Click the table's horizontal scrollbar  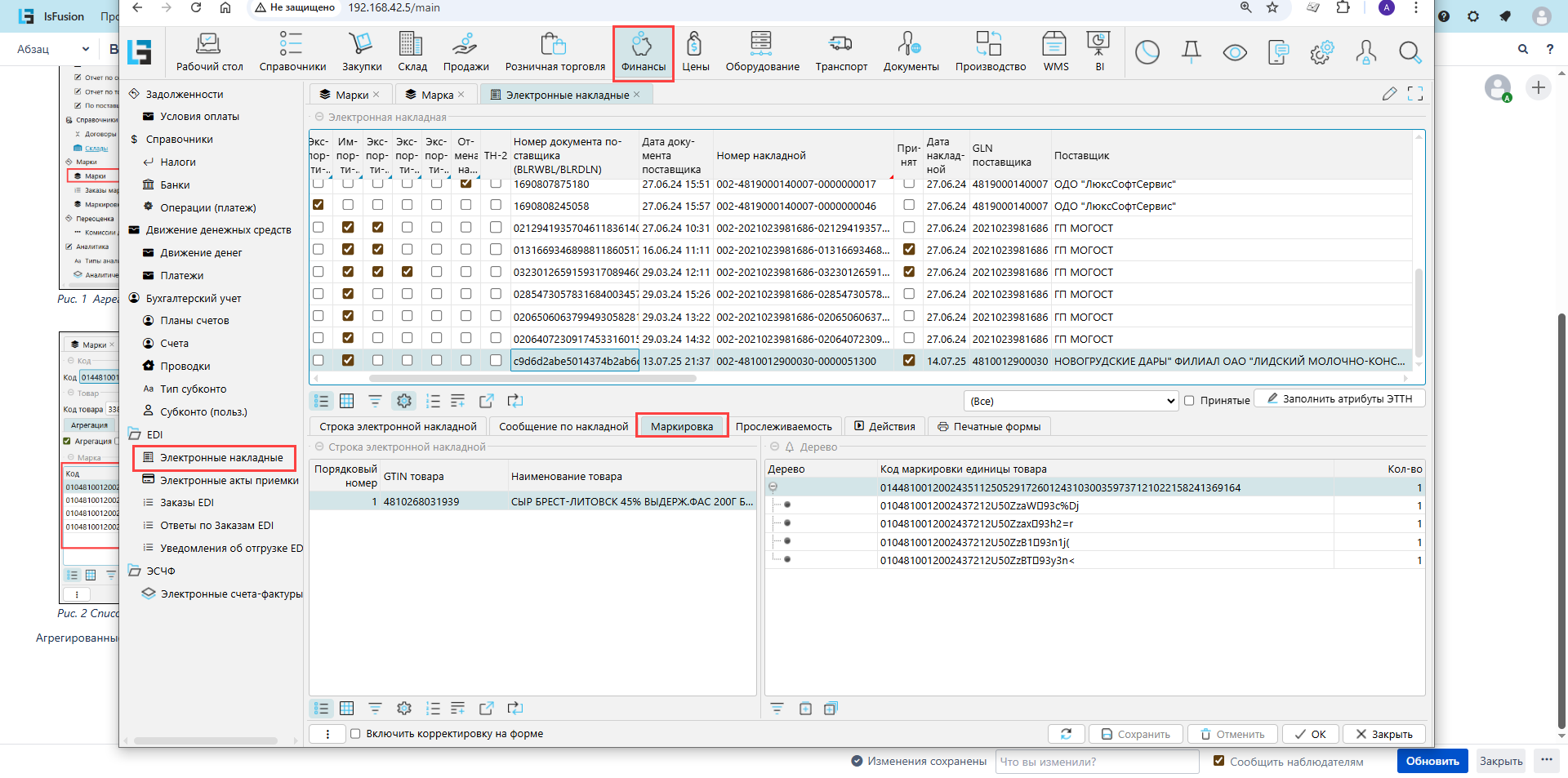click(x=532, y=379)
